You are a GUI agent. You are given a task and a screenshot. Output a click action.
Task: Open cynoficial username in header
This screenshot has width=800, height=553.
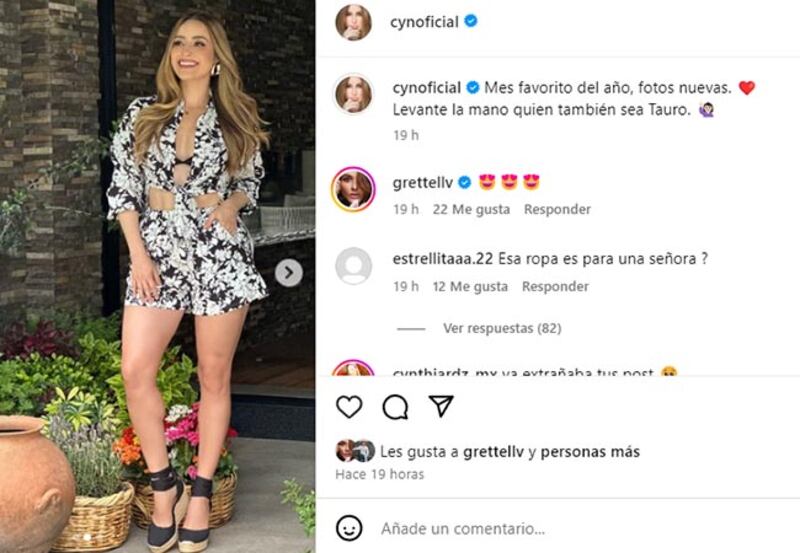(x=424, y=22)
